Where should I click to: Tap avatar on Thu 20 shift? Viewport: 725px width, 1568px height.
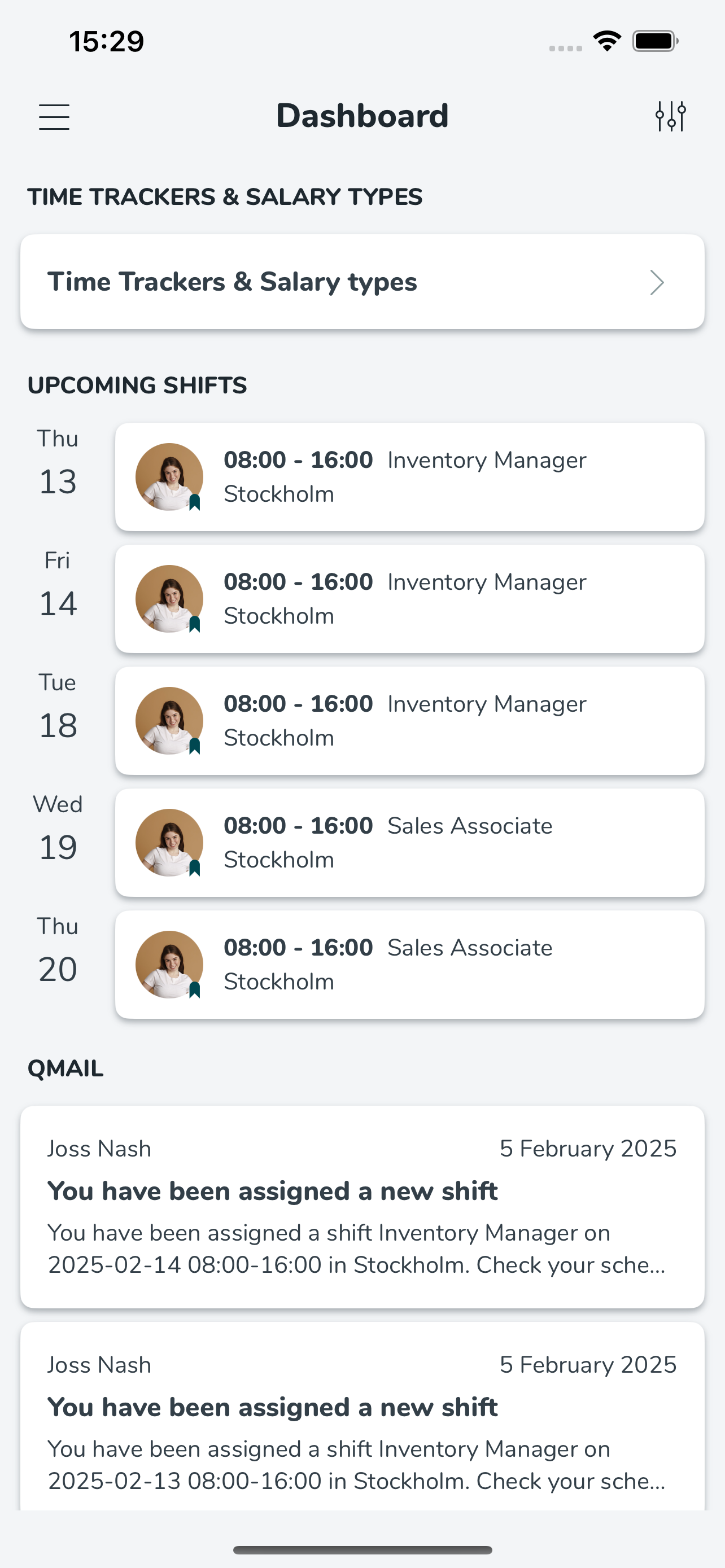click(x=169, y=964)
